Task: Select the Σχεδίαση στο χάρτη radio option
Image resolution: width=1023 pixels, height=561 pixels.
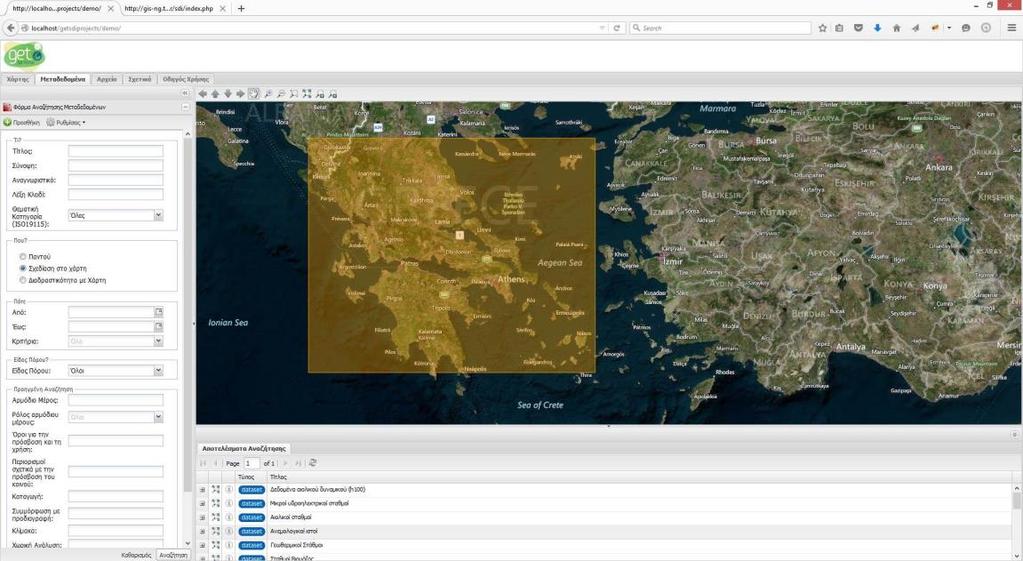Action: 23,268
